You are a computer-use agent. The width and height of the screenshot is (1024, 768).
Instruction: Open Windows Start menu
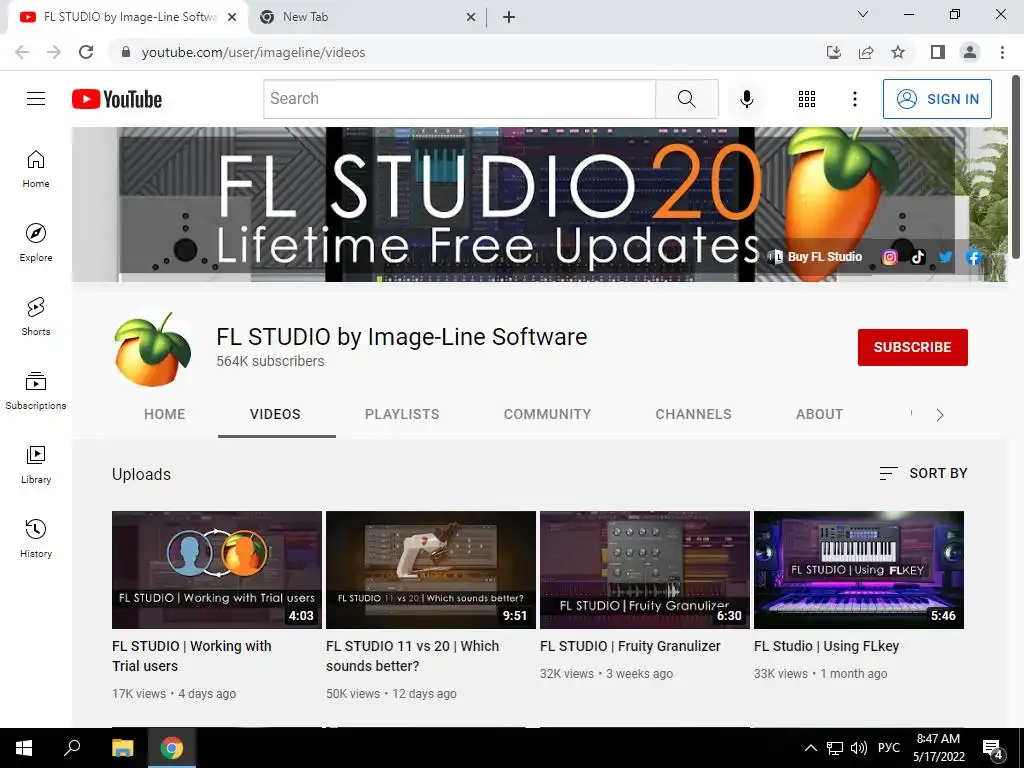pyautogui.click(x=24, y=748)
